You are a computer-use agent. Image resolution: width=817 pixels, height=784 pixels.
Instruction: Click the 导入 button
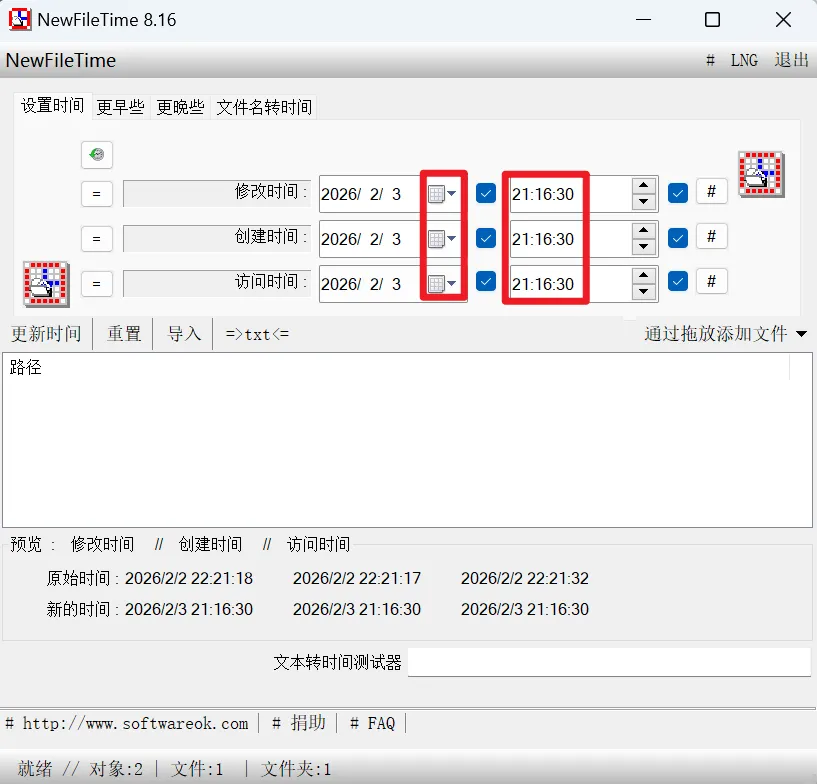184,334
